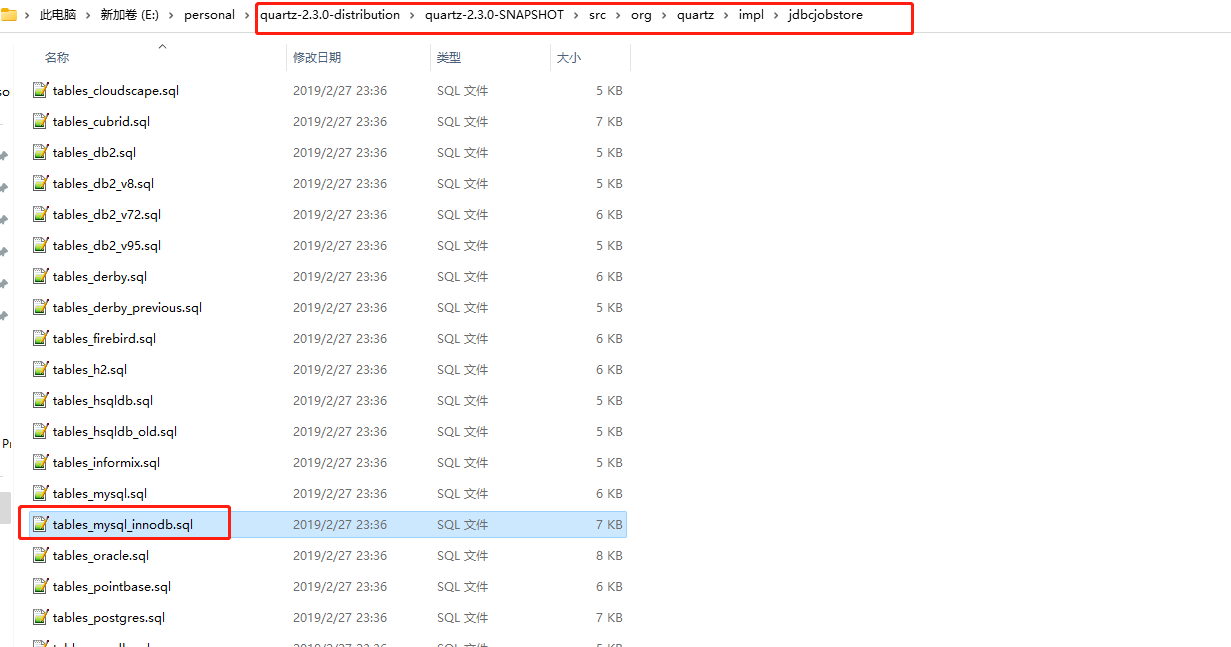Click the folder icon in the address bar

9,15
